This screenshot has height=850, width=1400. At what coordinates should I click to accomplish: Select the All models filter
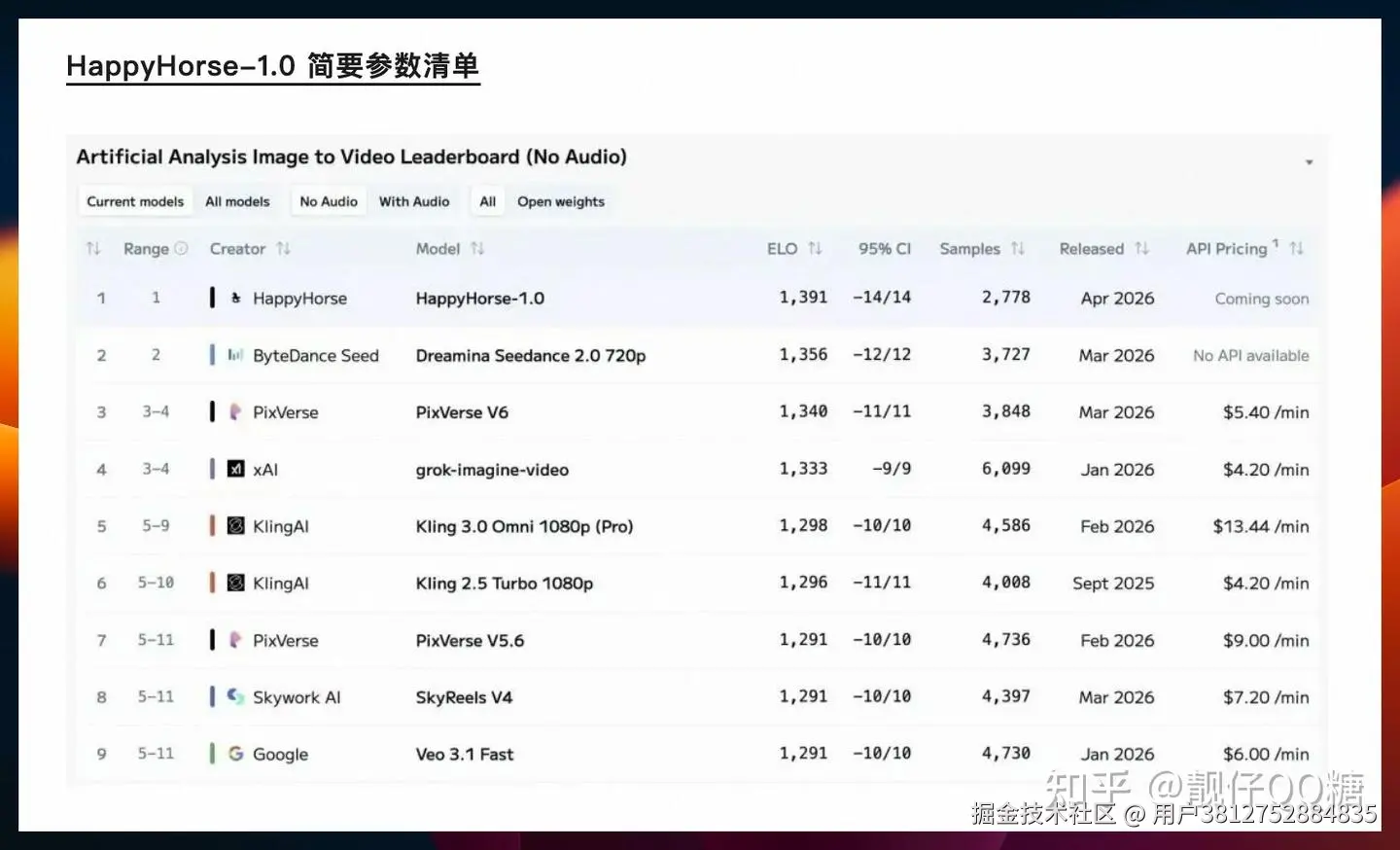(x=237, y=201)
